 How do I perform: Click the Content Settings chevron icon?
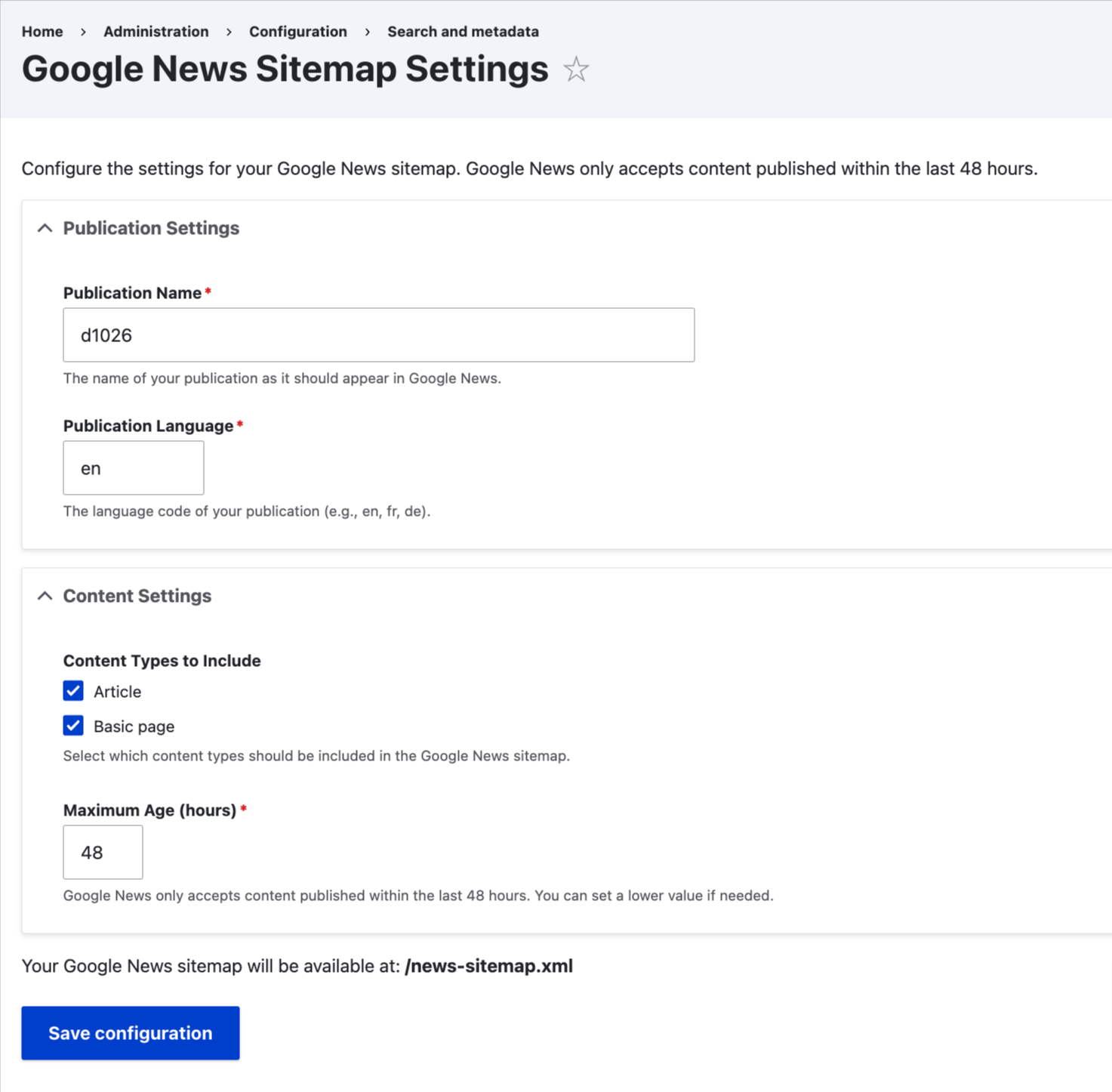tap(44, 596)
